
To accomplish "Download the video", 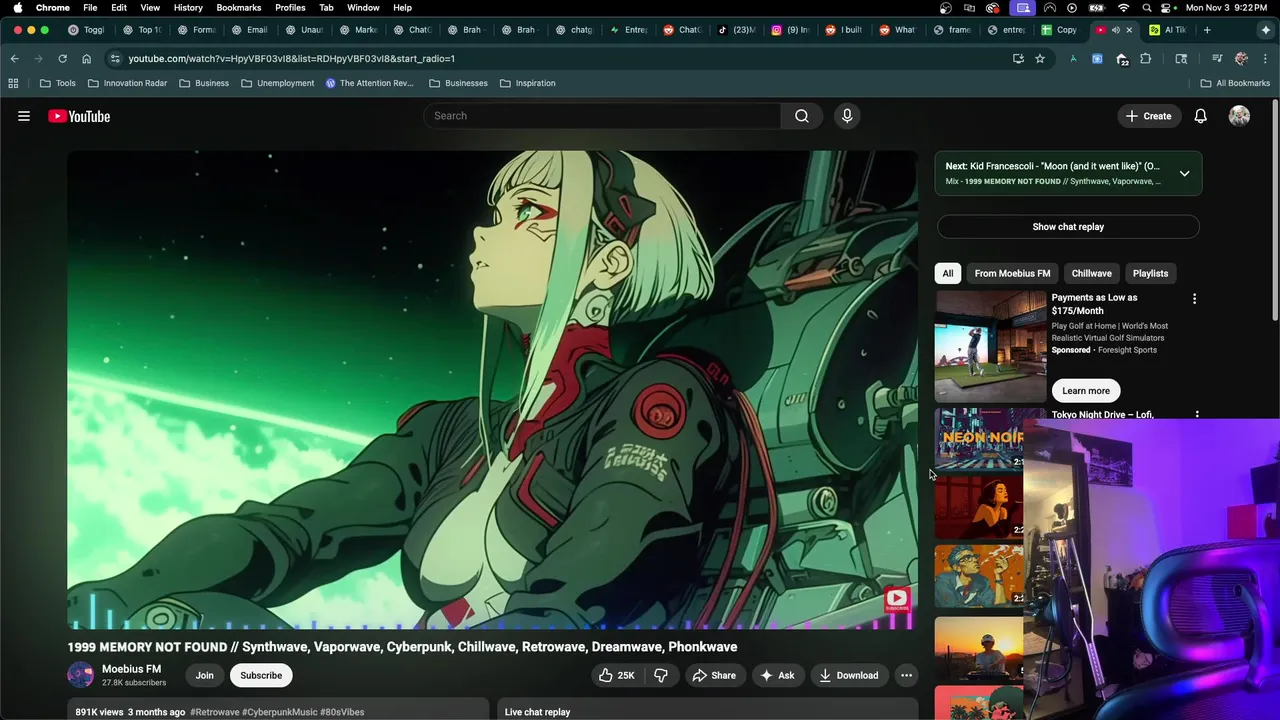I will pyautogui.click(x=848, y=675).
